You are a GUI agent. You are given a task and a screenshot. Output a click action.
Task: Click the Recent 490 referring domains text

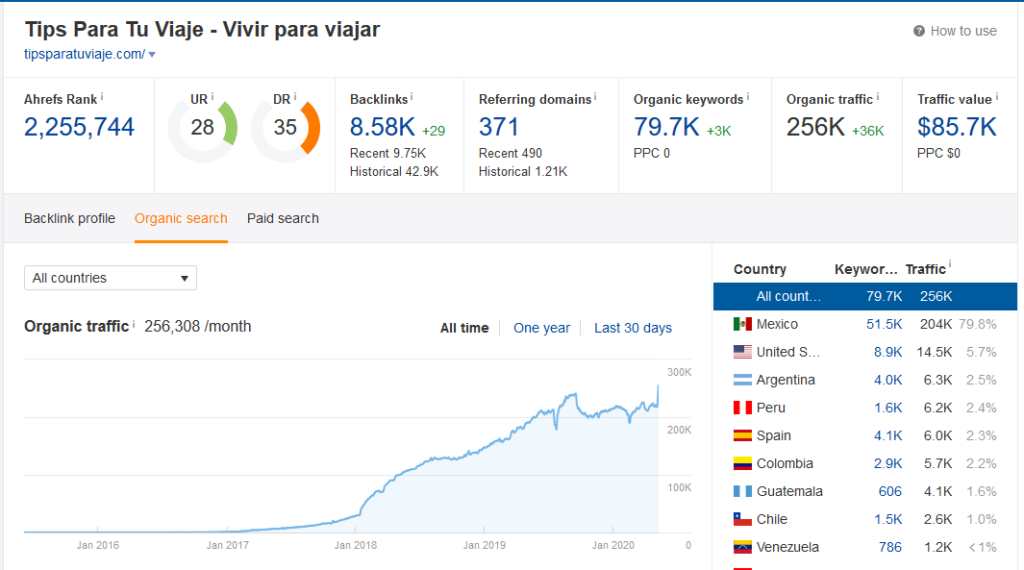point(510,153)
